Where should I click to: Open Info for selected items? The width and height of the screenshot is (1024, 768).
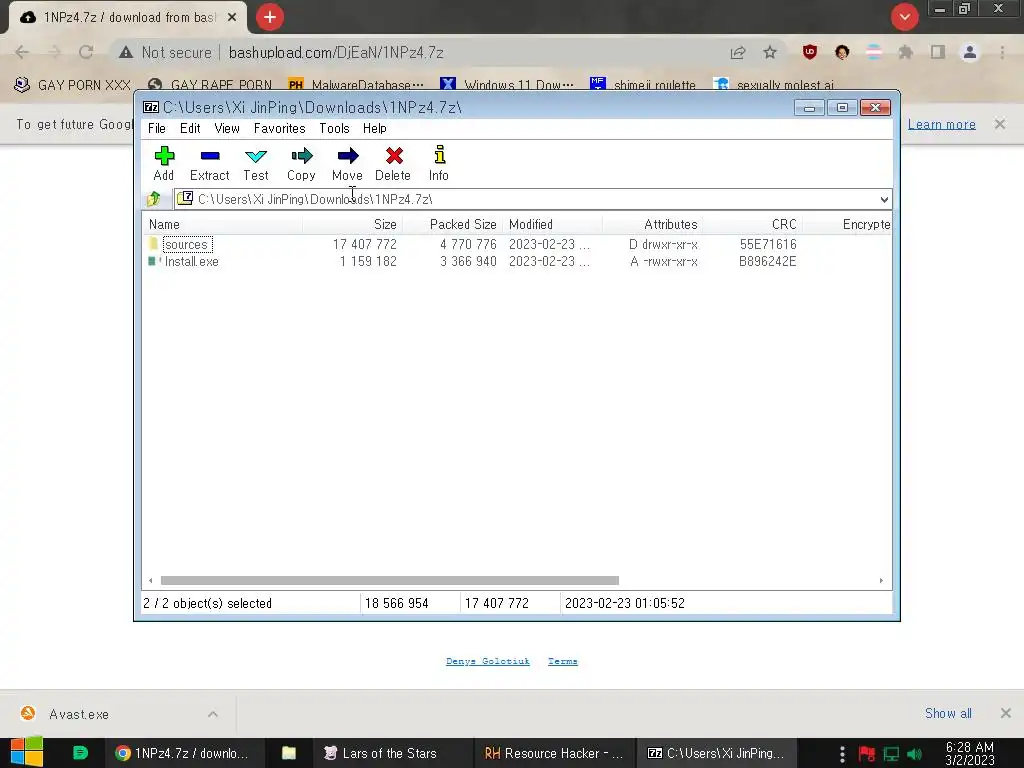(440, 155)
